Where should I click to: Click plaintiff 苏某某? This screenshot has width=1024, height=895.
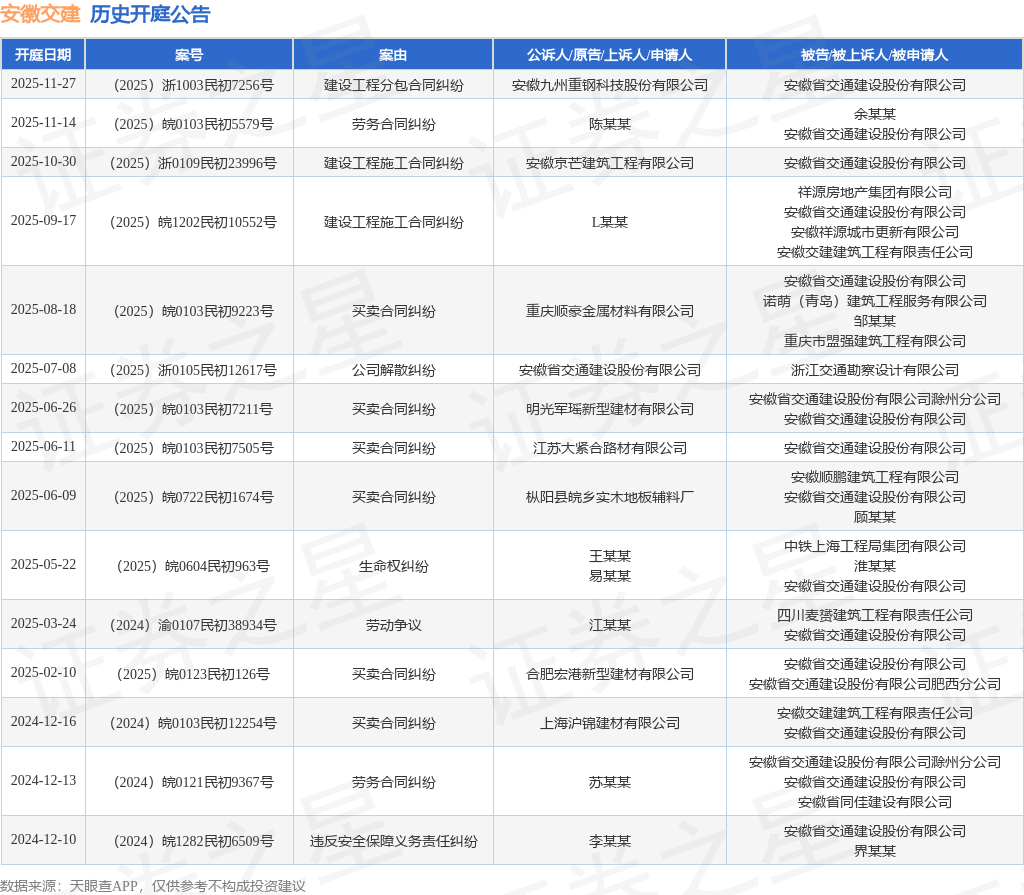pyautogui.click(x=609, y=782)
